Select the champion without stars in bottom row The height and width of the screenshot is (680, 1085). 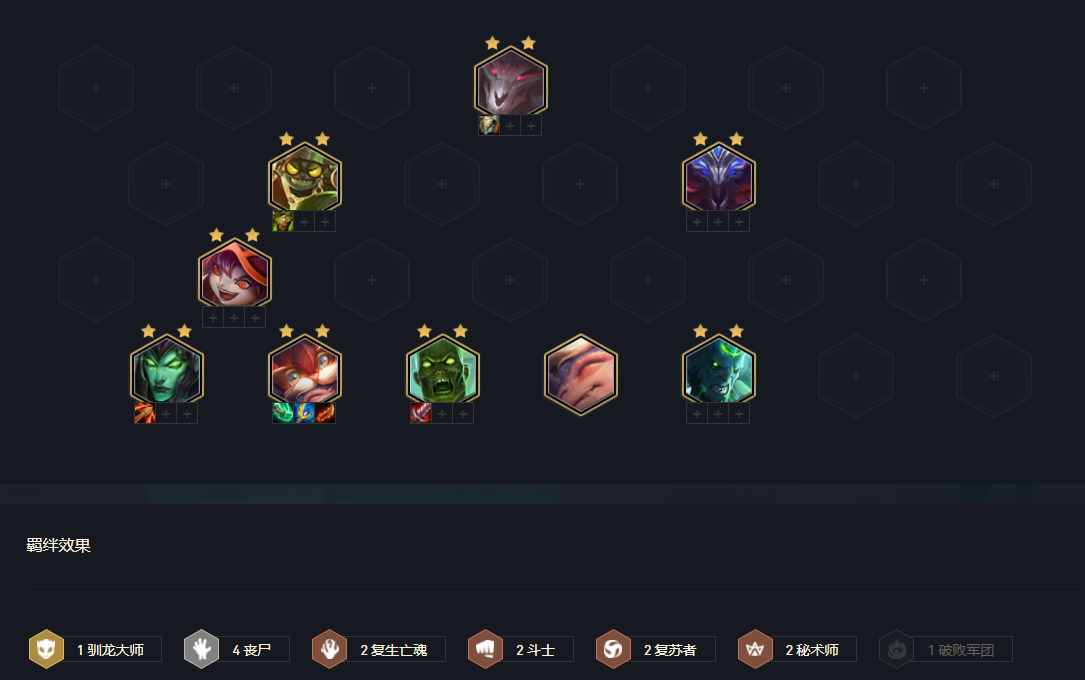[x=581, y=374]
